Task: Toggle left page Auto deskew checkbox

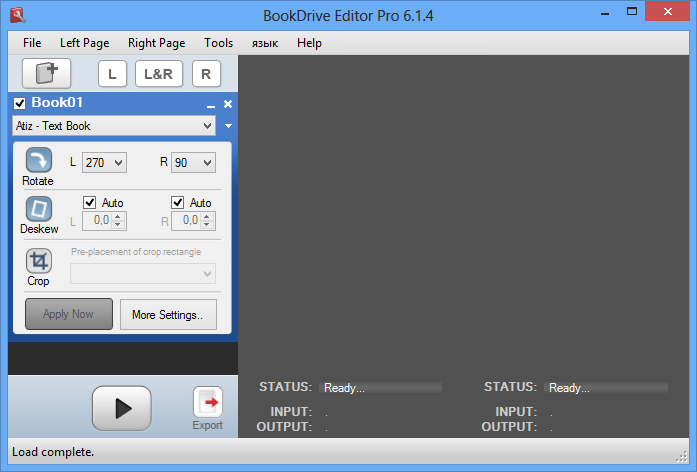Action: [89, 202]
